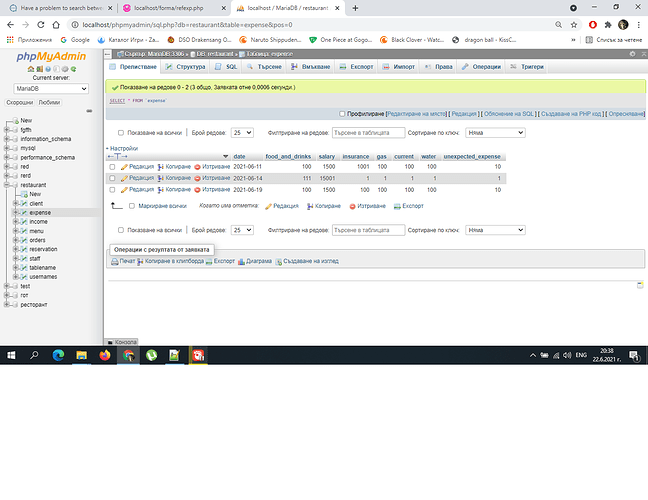Viewport: 648px width, 500px height.
Task: Expand the mysql database node
Action: click(7, 148)
